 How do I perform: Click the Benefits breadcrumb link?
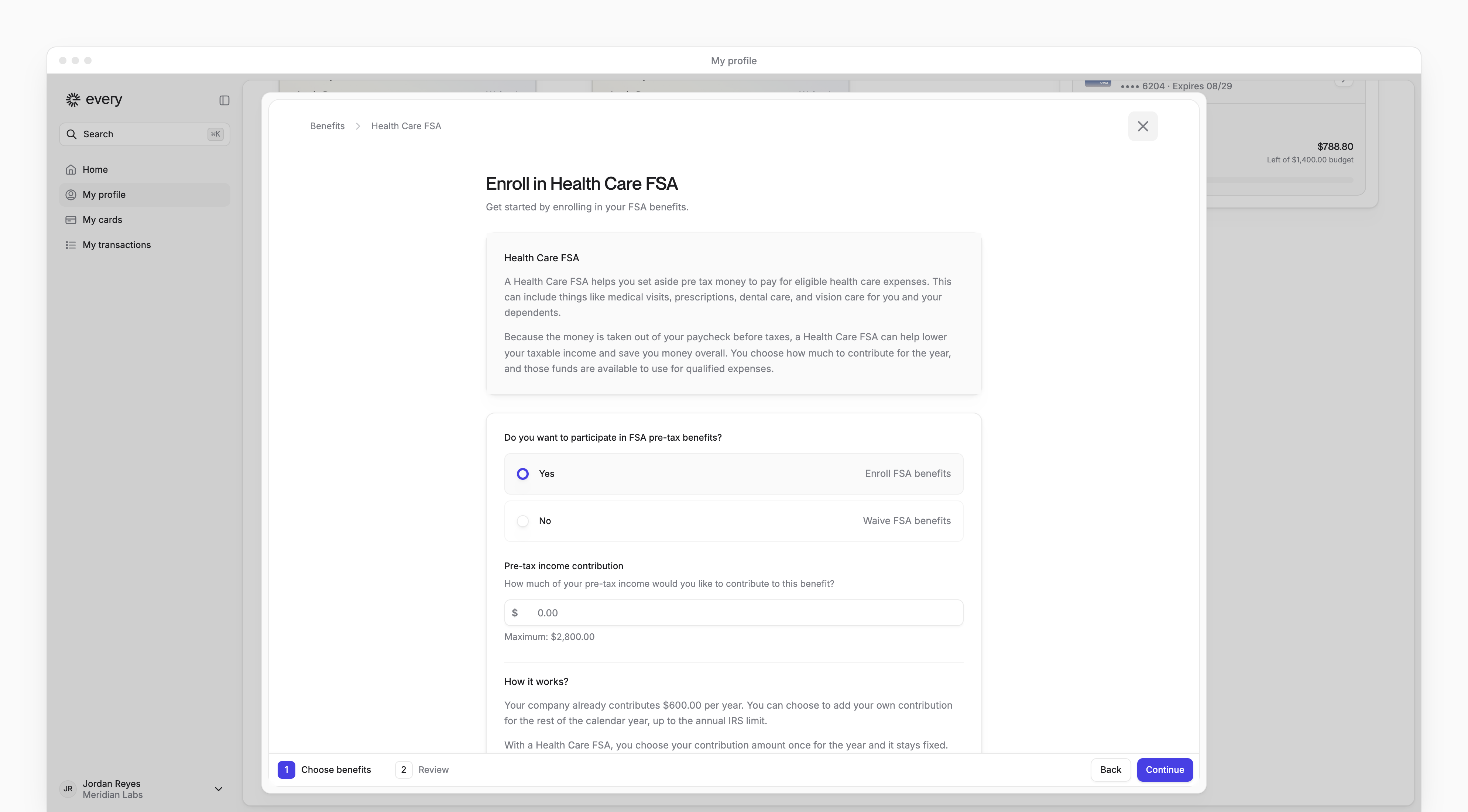point(327,126)
